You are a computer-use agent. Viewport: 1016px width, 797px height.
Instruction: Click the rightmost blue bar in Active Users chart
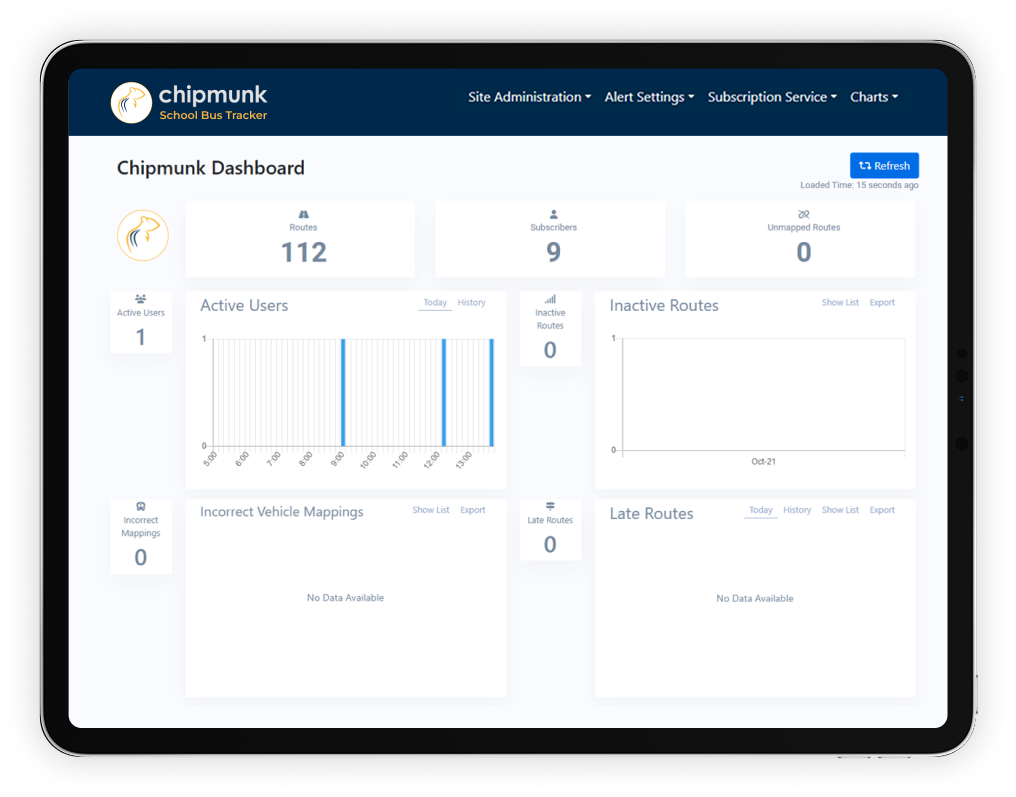point(491,392)
